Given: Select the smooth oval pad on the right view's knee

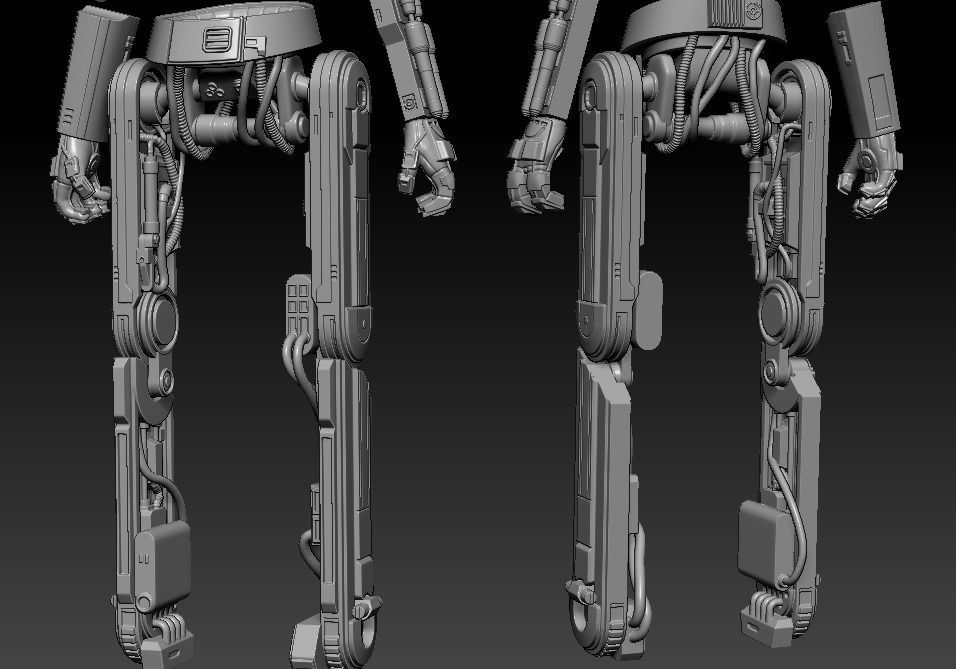Looking at the screenshot, I should (x=649, y=310).
